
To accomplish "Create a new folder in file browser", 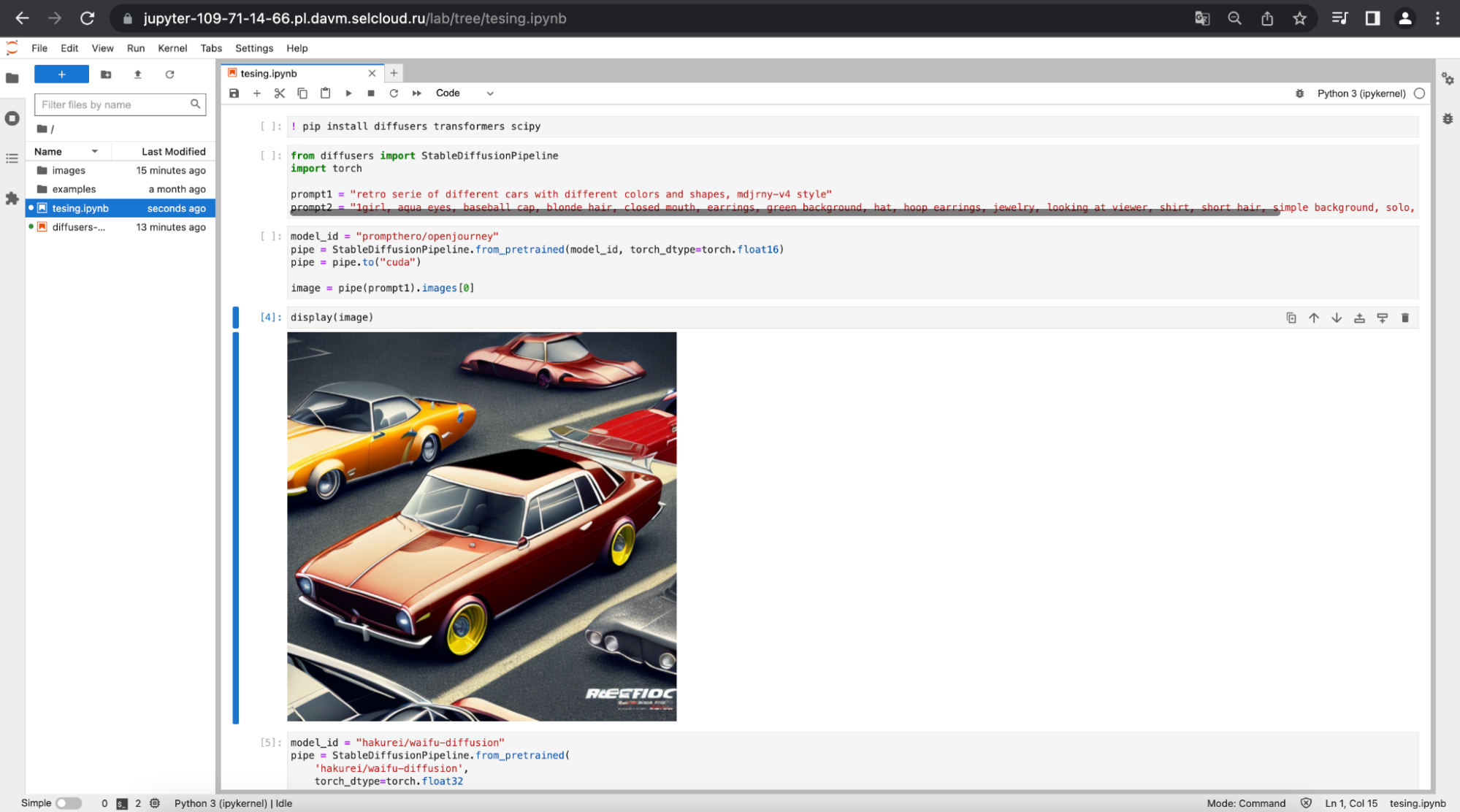I will coord(106,74).
